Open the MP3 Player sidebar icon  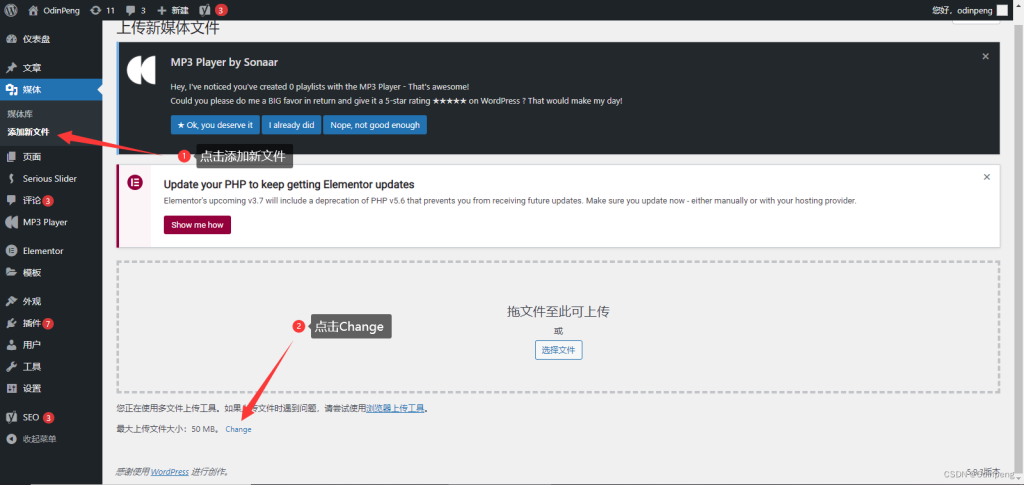coord(11,222)
